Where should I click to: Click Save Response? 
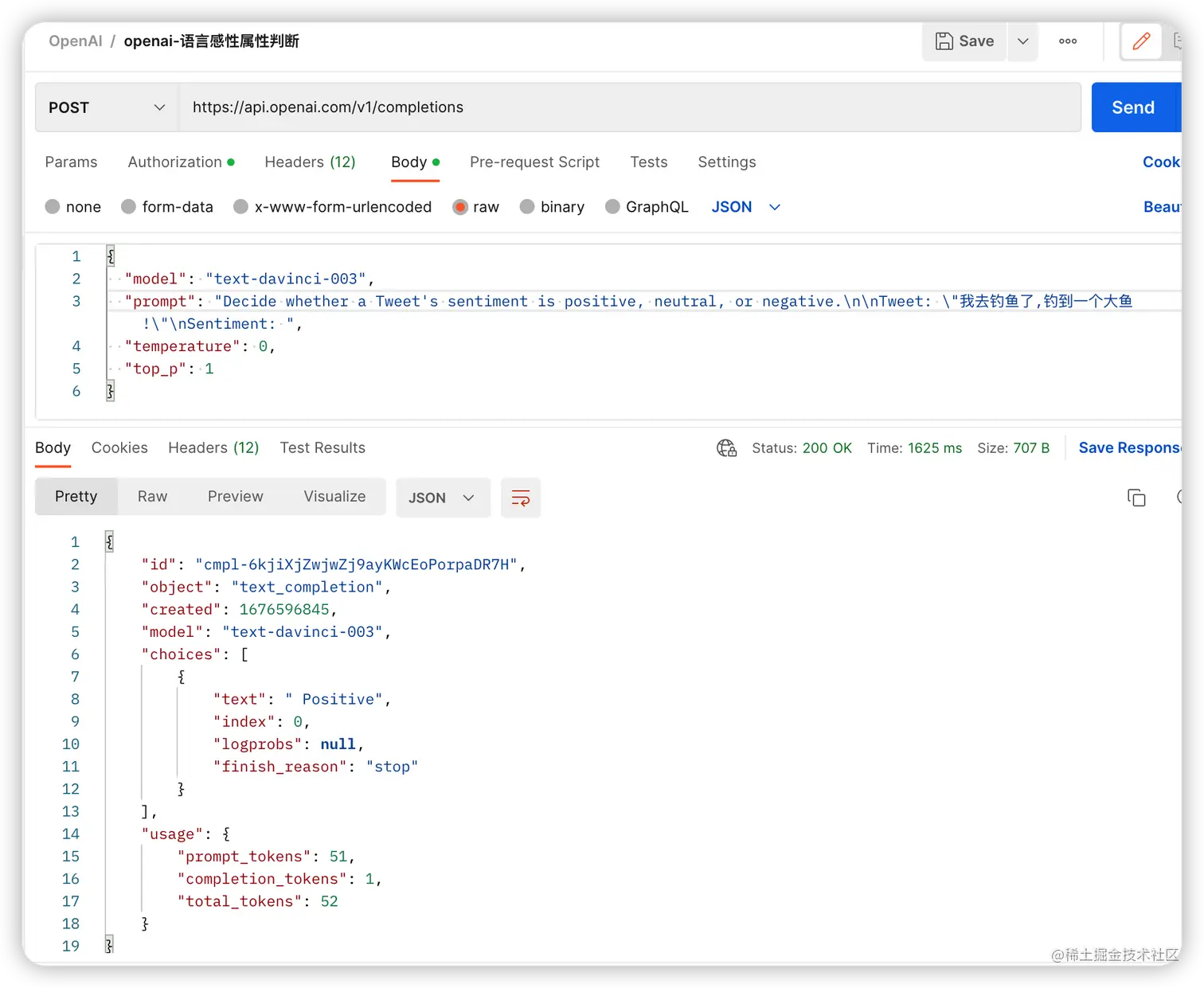[1129, 448]
